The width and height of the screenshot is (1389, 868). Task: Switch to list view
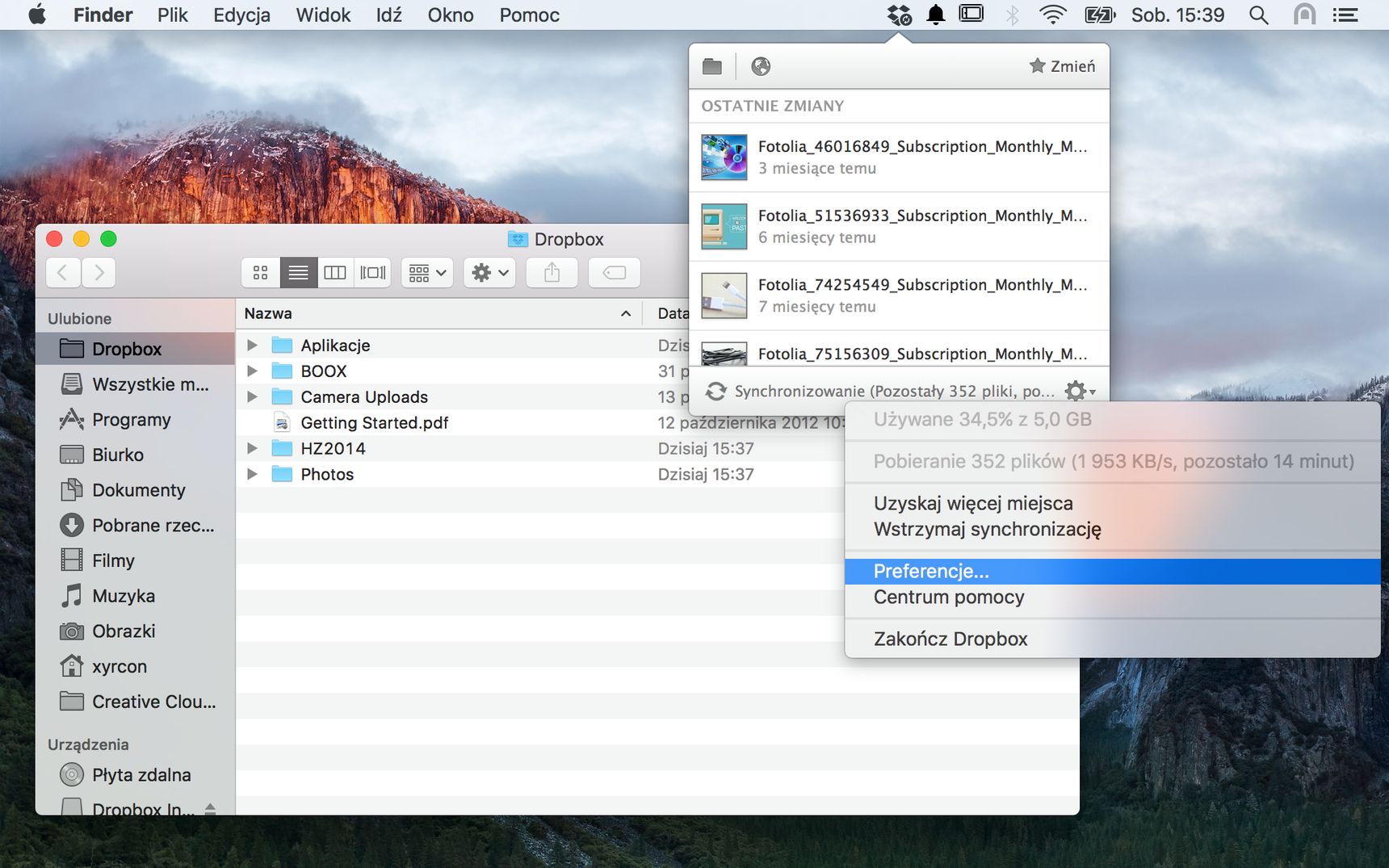(x=298, y=273)
